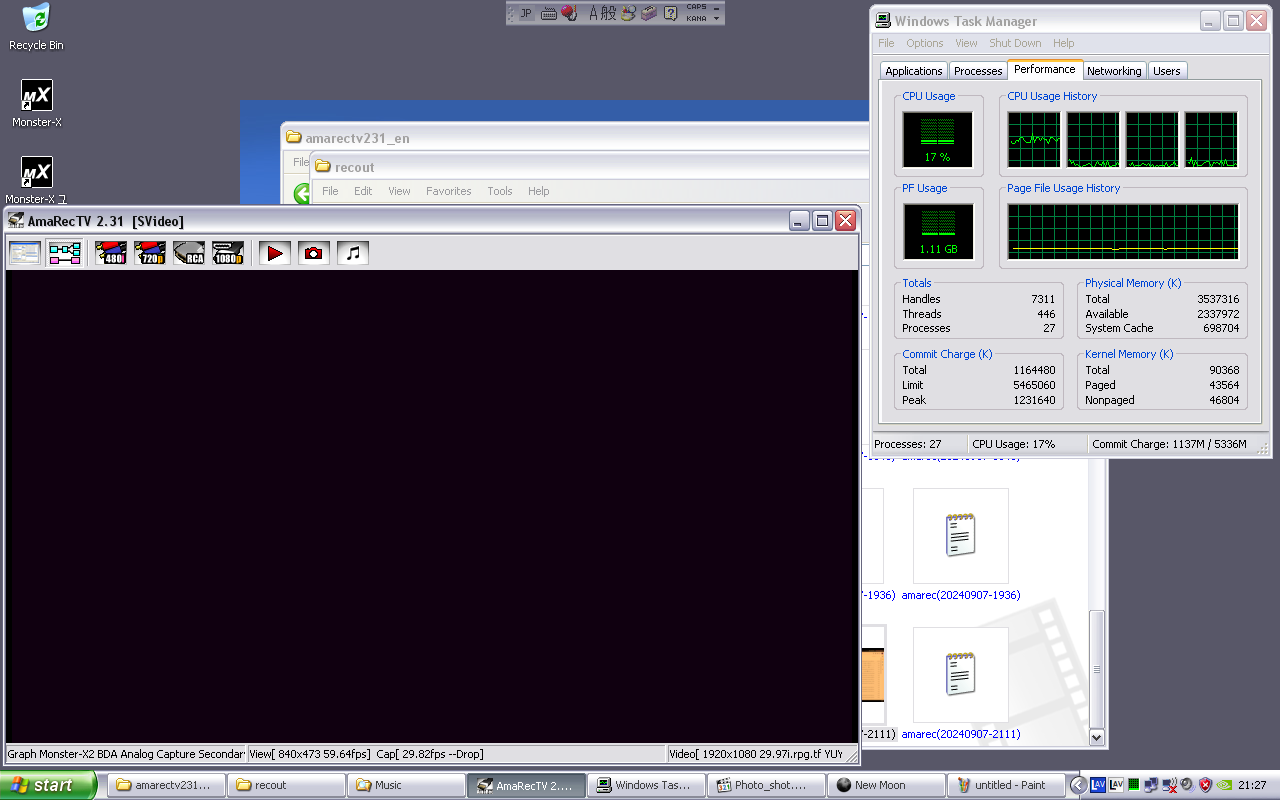Take a snapshot with the camera icon
The height and width of the screenshot is (800, 1280).
[314, 253]
